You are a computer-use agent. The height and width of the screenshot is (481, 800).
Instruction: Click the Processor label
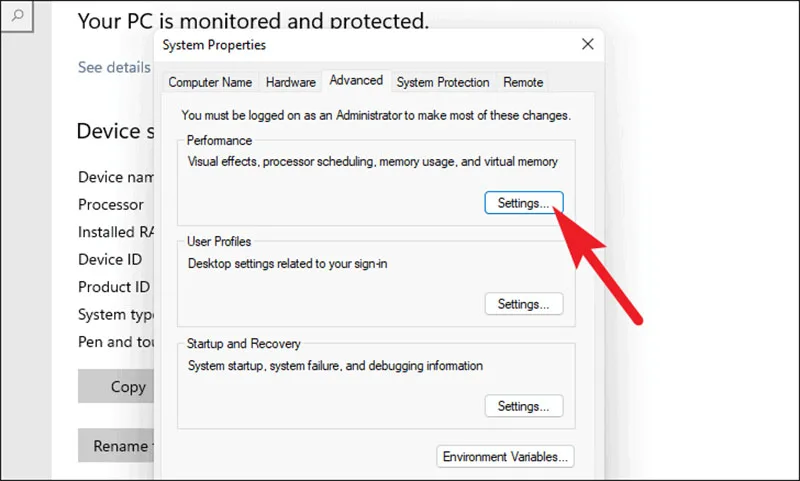point(111,205)
